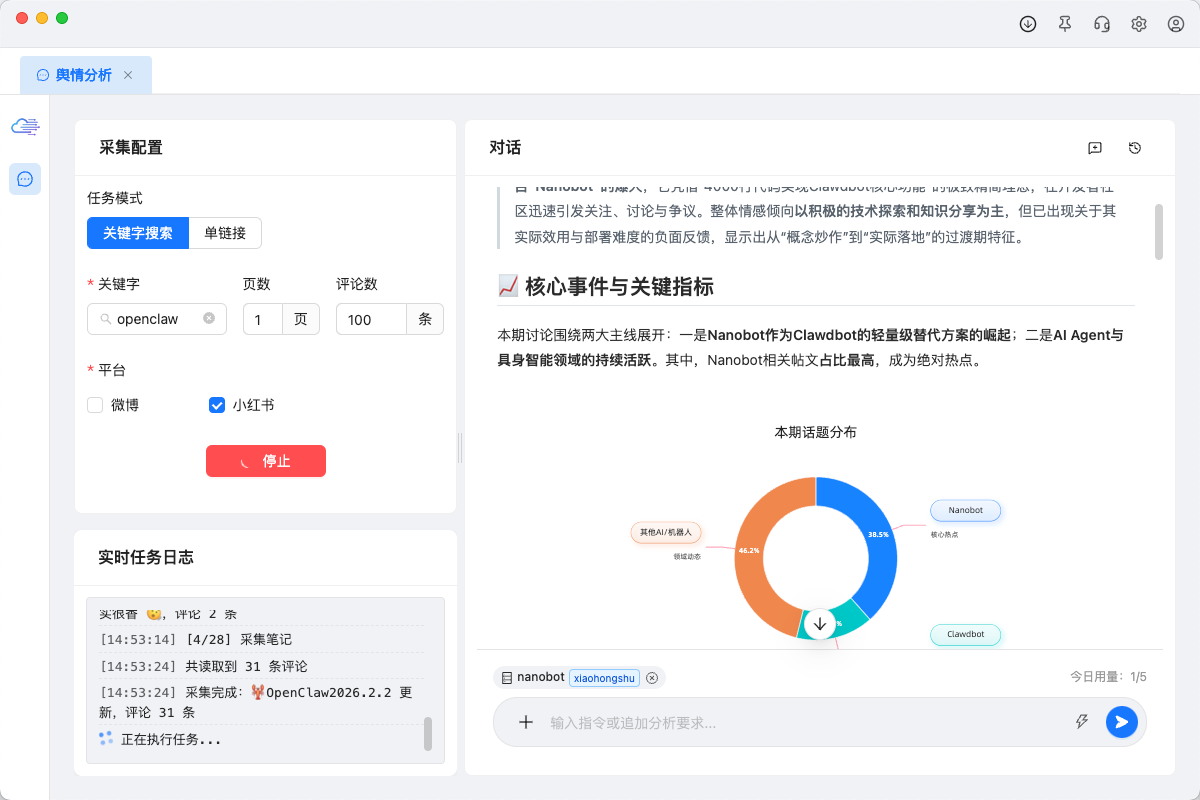Open user account profile icon
Viewport: 1200px width, 800px height.
tap(1176, 24)
